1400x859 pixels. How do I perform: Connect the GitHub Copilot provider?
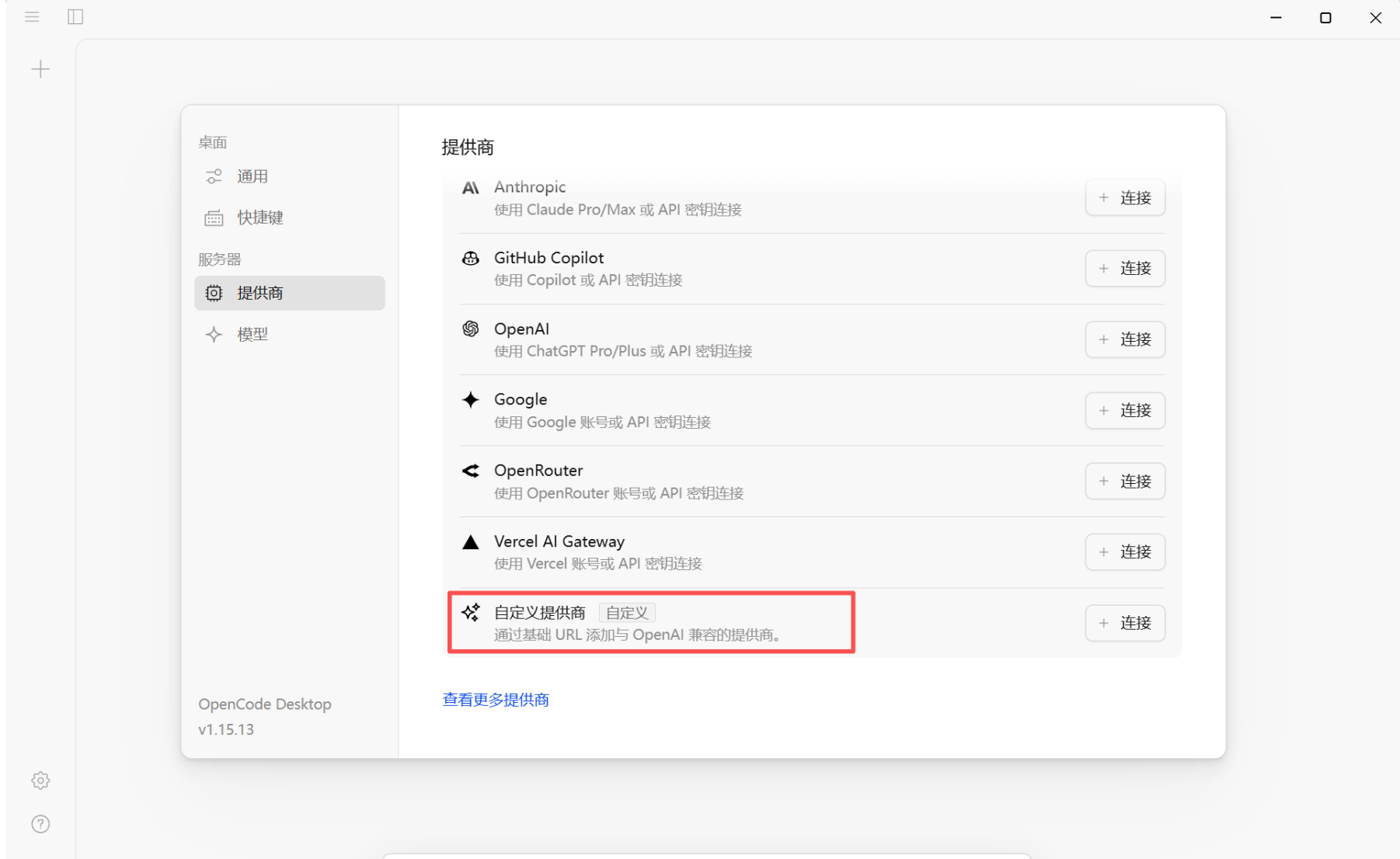(1125, 269)
